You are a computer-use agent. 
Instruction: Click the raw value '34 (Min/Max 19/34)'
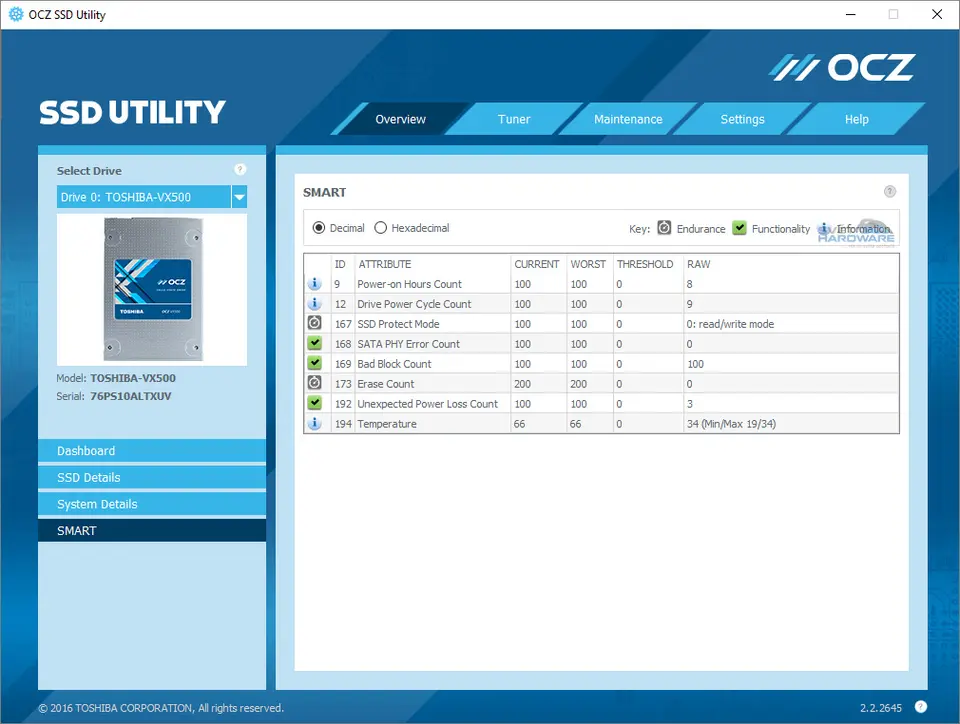click(x=731, y=424)
